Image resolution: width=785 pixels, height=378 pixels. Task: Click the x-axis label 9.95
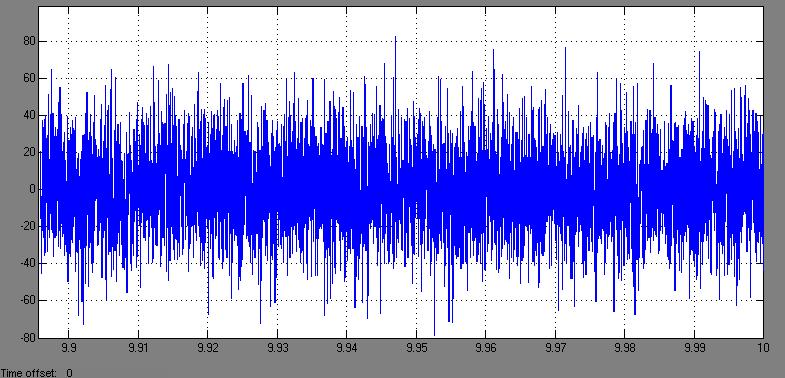point(416,347)
